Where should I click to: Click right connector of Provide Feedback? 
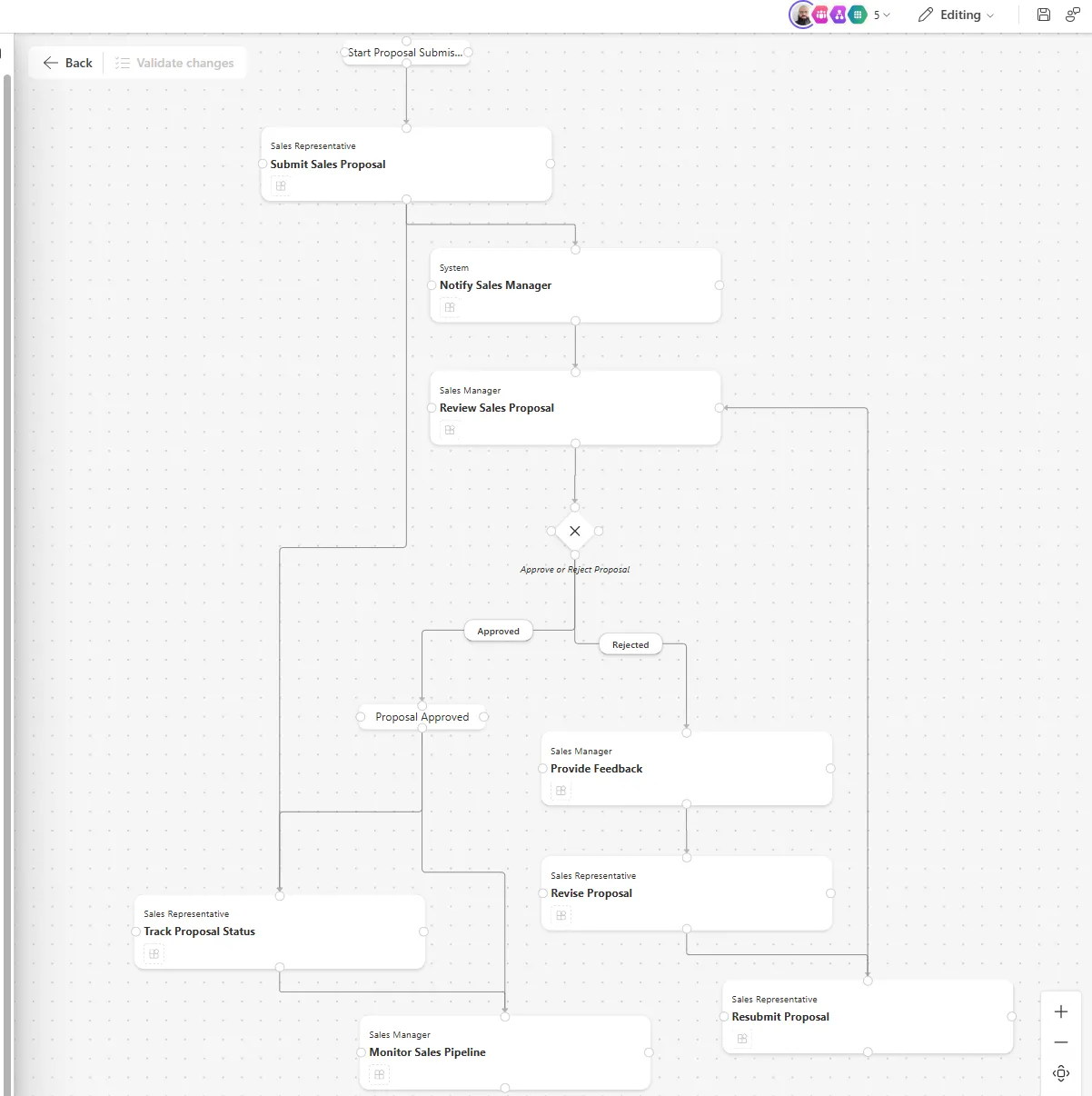[x=830, y=769]
